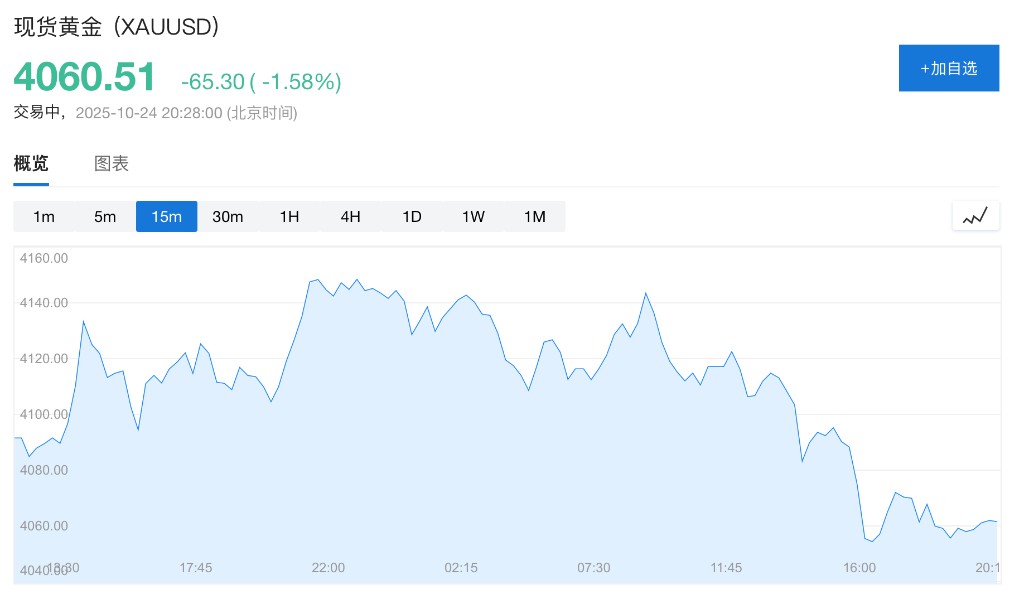Choose the 1D daily timeframe
The image size is (1024, 596).
pos(412,216)
